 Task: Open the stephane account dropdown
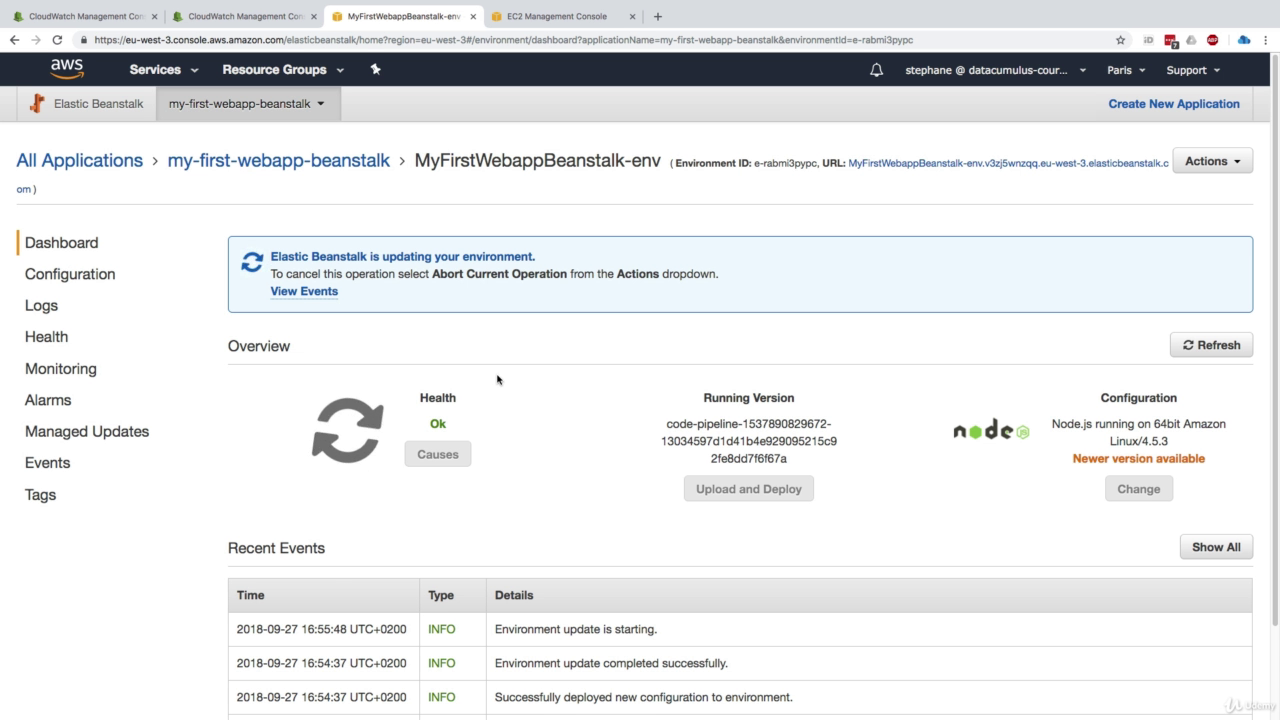pyautogui.click(x=995, y=70)
